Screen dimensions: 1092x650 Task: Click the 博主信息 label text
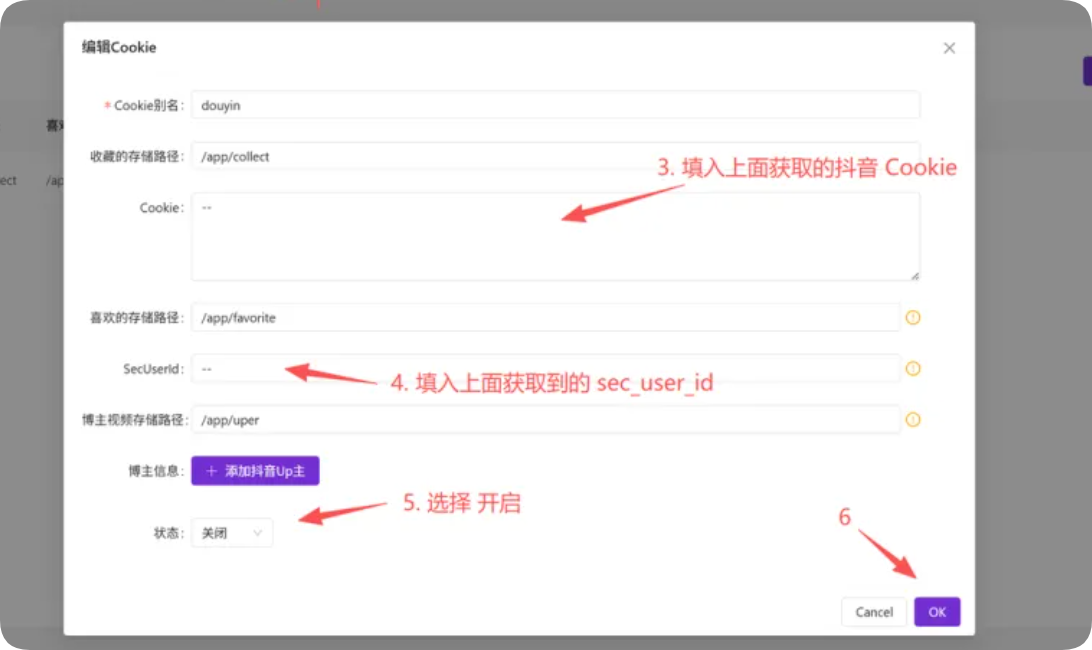[x=149, y=471]
